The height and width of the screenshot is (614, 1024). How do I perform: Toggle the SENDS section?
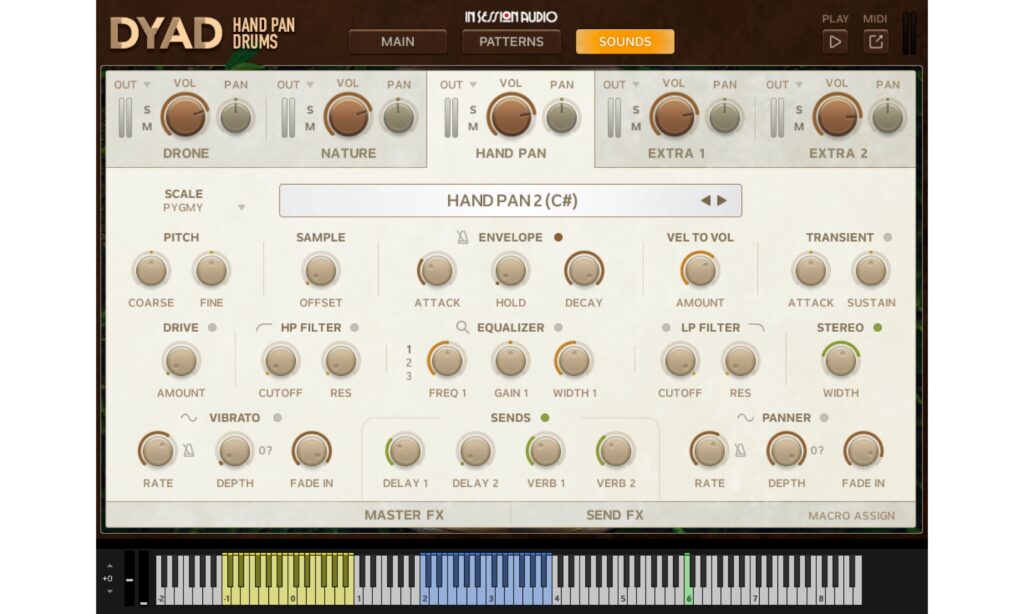tap(545, 418)
